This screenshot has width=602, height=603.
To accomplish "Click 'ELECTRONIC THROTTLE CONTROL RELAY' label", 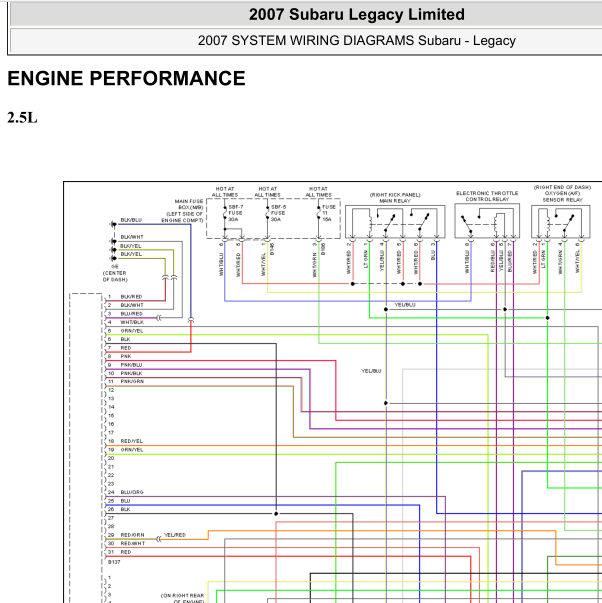I will [x=487, y=196].
